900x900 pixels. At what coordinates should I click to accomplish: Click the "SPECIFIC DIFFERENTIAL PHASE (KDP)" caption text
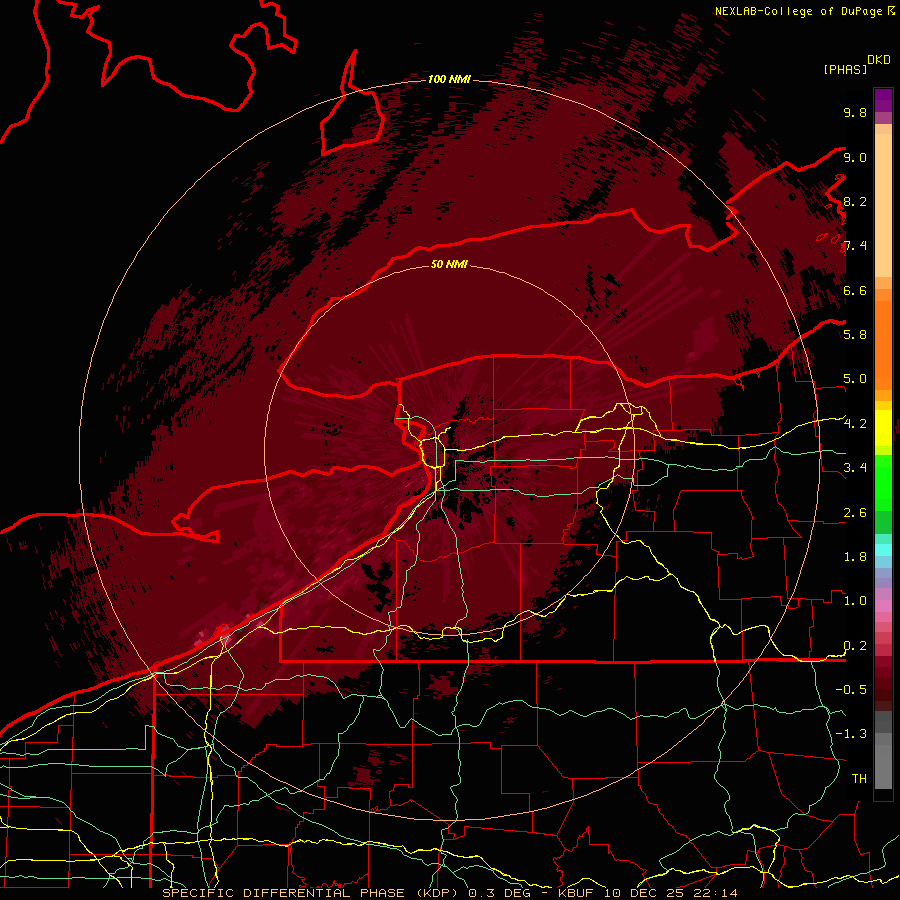click(313, 893)
